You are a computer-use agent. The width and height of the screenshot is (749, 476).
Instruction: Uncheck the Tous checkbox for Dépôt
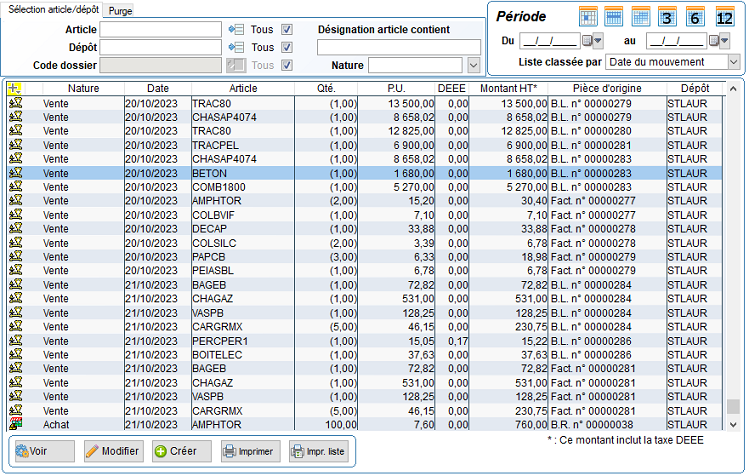click(287, 47)
